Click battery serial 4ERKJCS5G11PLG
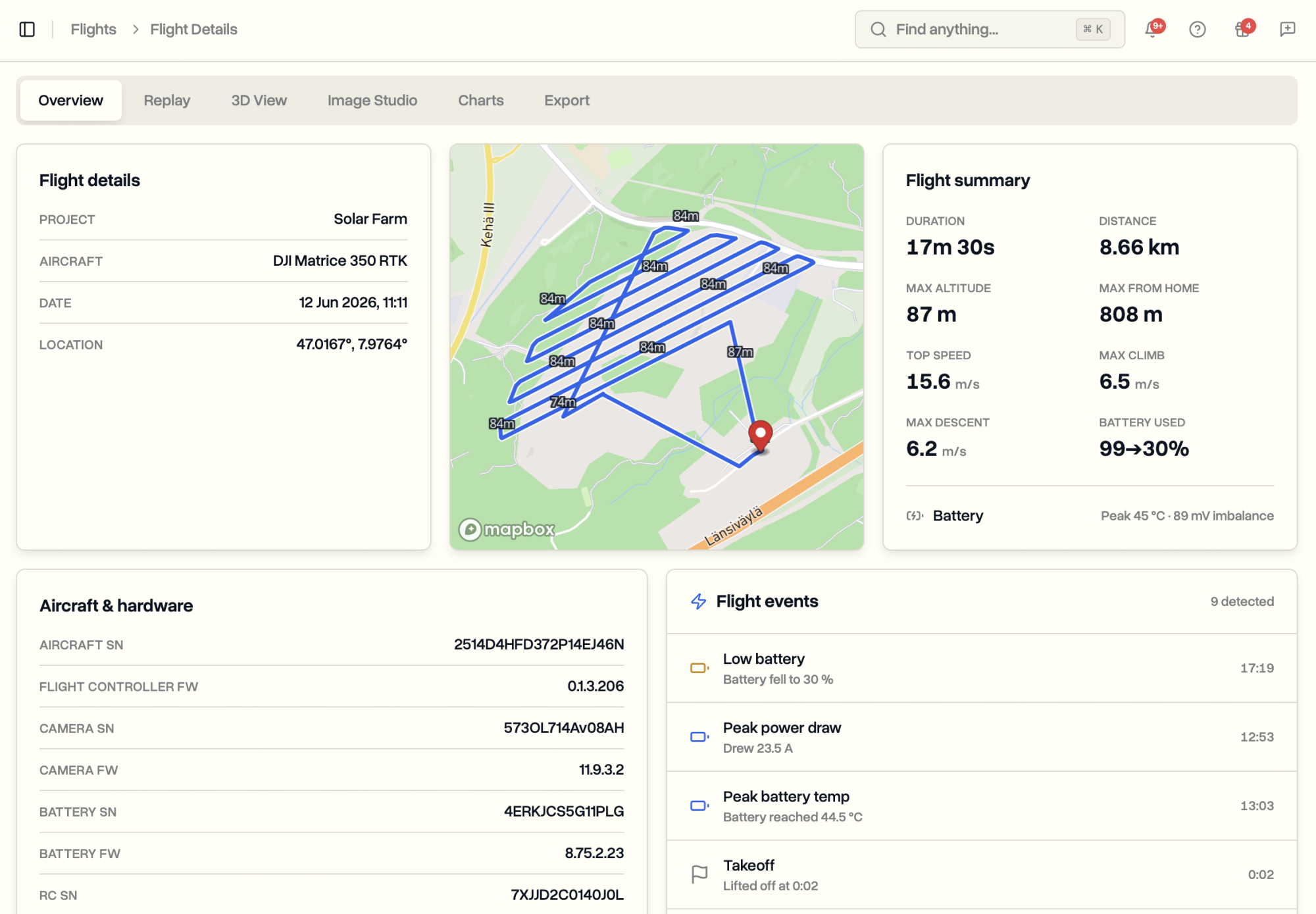The image size is (1316, 914). click(x=564, y=811)
